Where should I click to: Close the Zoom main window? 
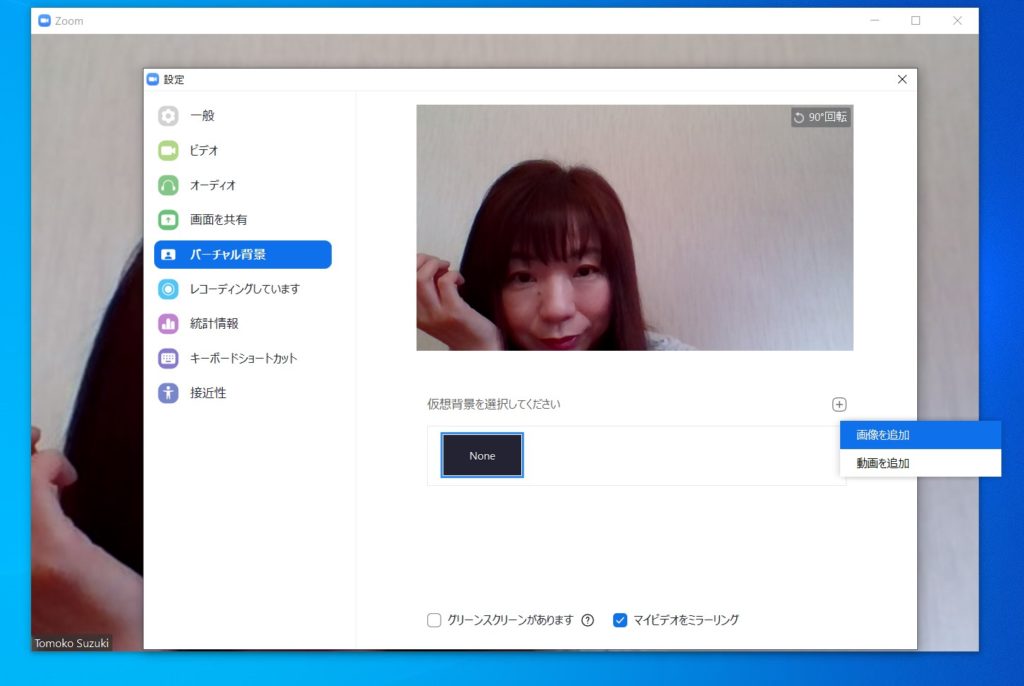point(957,21)
